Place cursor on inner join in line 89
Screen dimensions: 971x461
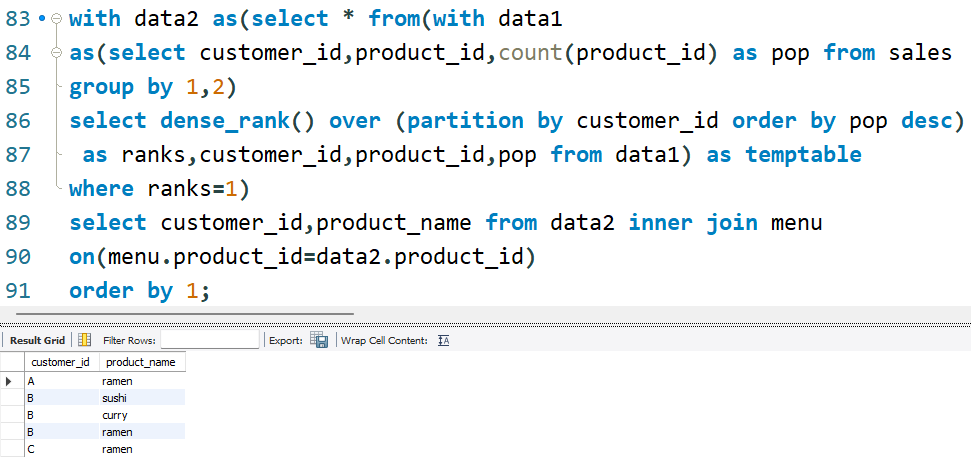point(693,222)
